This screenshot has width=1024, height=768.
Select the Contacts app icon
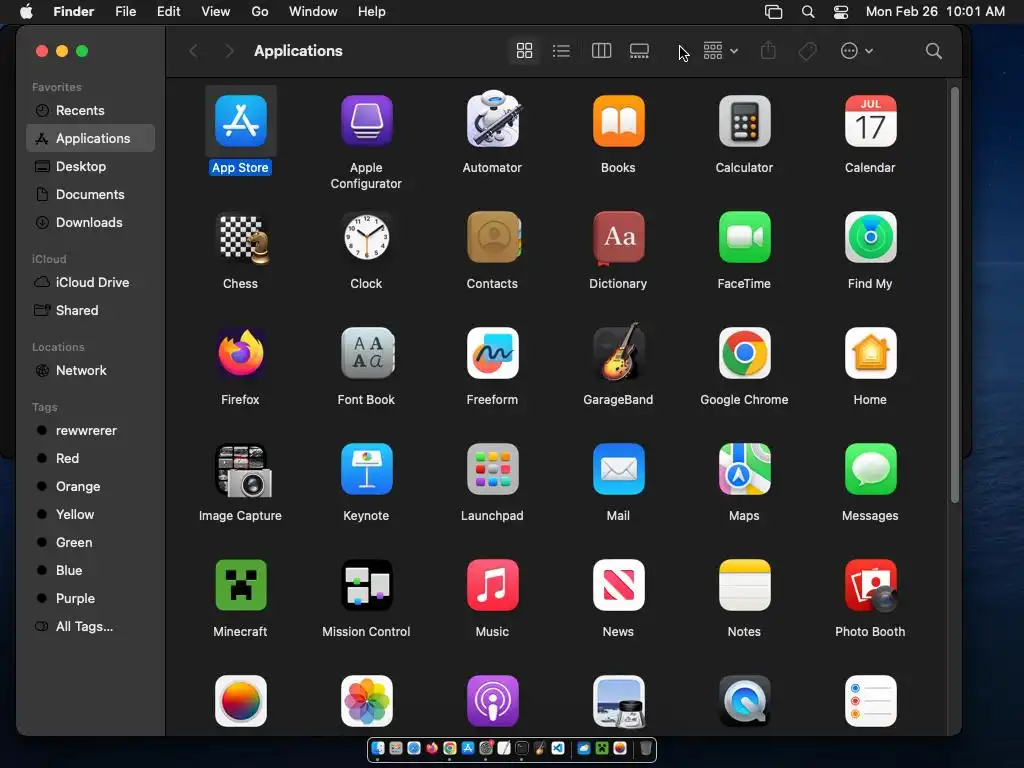(x=493, y=237)
